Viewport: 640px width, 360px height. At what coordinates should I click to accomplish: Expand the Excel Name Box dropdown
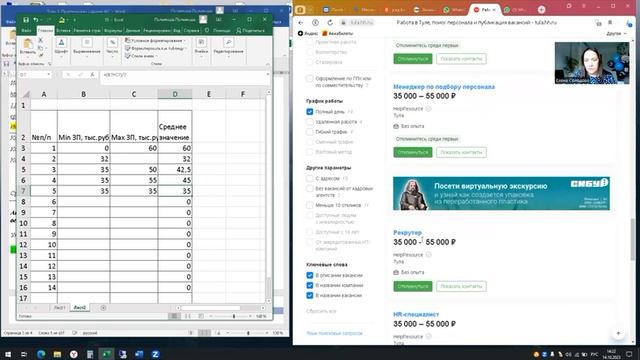click(x=49, y=75)
